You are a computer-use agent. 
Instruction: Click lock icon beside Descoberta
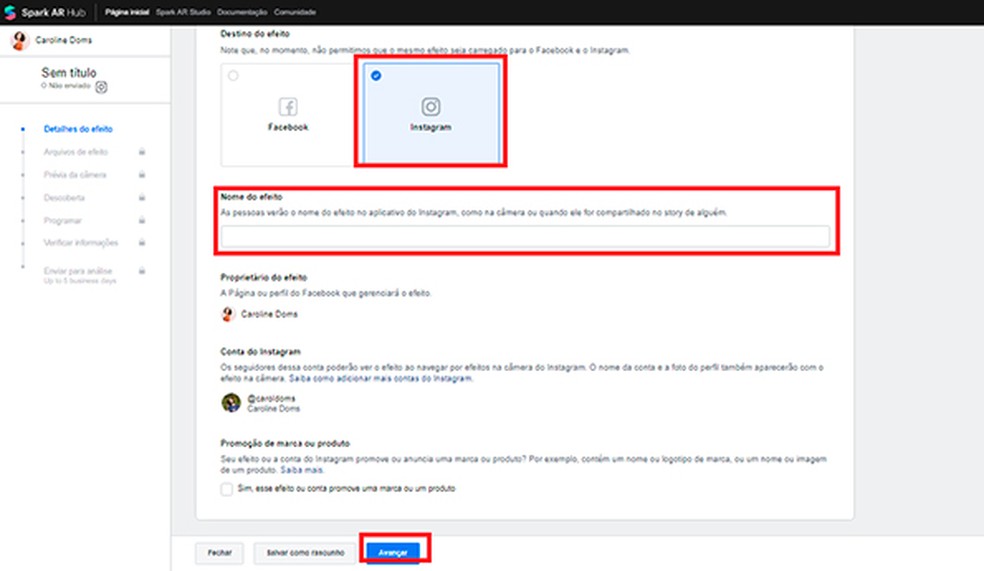pyautogui.click(x=142, y=197)
